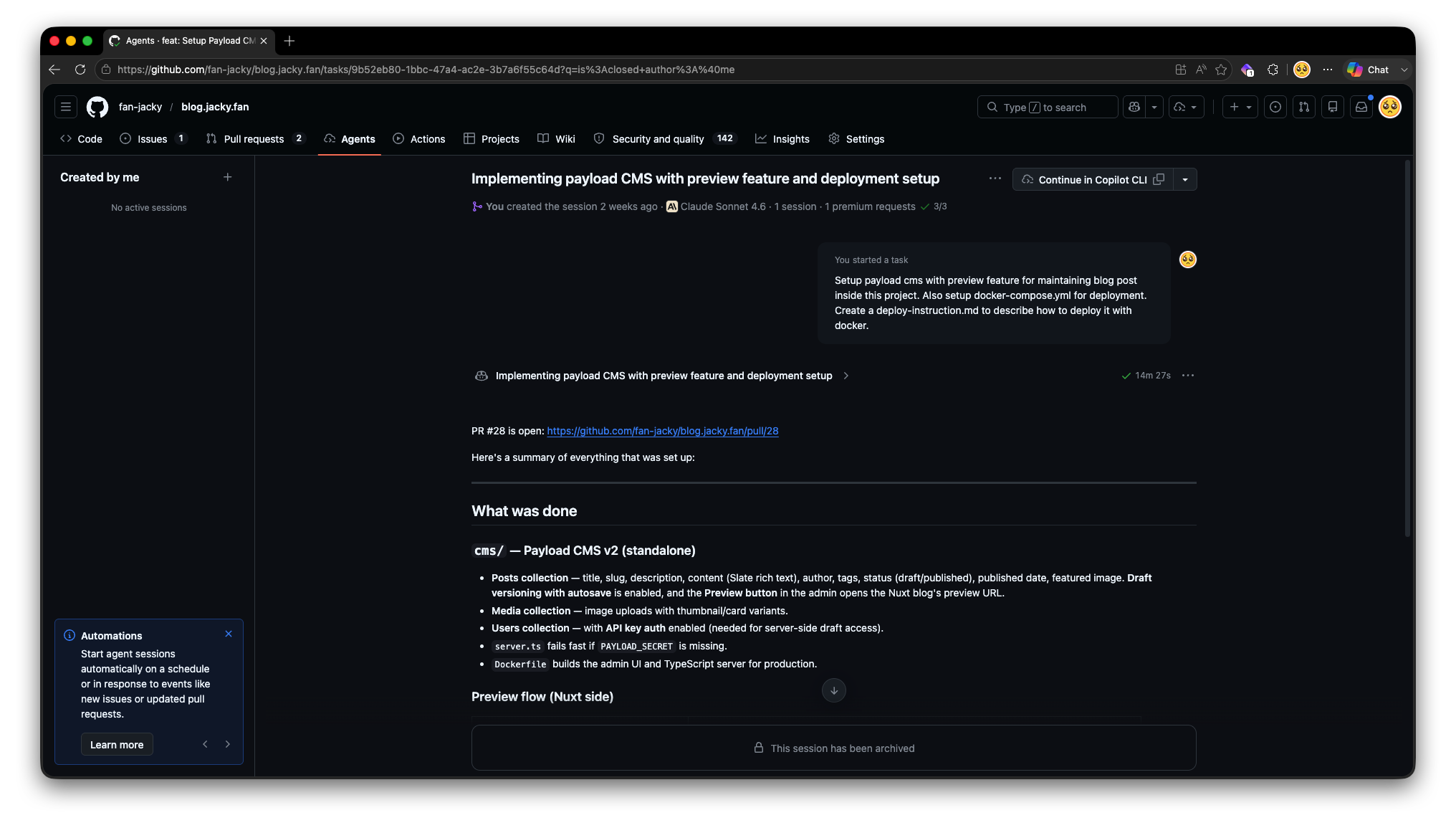Image resolution: width=1456 pixels, height=833 pixels.
Task: Switch to the Projects tab
Action: [x=492, y=139]
